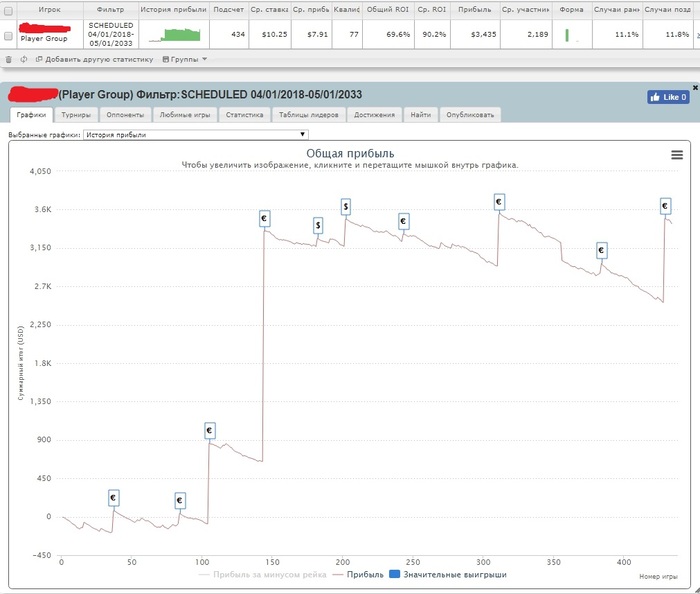700x594 pixels.
Task: Open the Выбранные графики dropdown
Action: [x=196, y=134]
